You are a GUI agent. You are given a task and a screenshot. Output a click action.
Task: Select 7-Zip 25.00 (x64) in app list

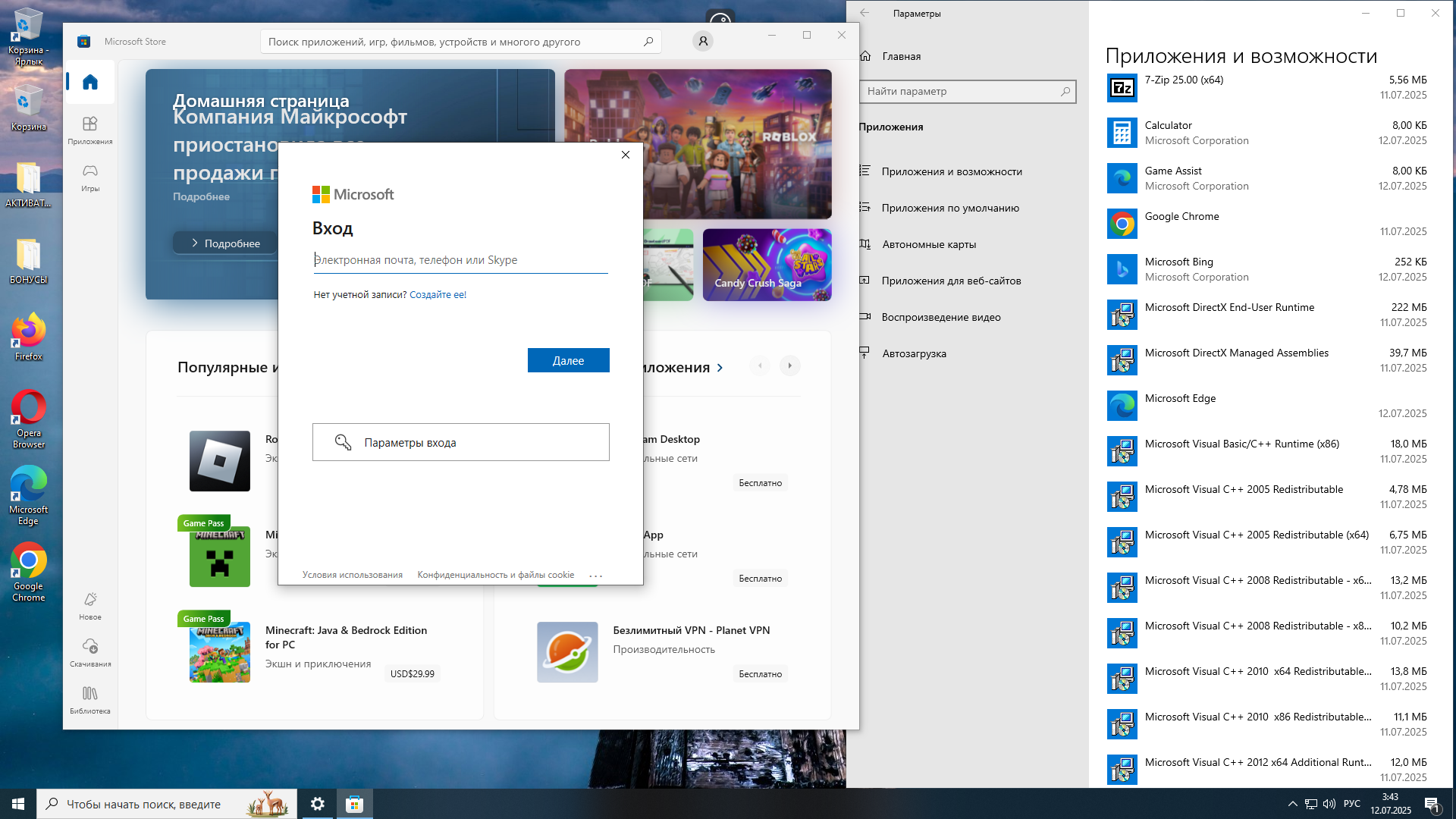(1266, 87)
